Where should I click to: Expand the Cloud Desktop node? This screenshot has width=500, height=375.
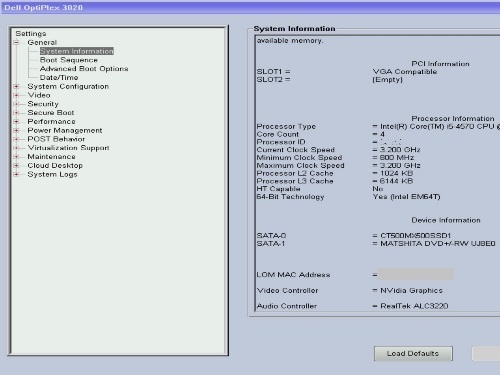(x=16, y=165)
